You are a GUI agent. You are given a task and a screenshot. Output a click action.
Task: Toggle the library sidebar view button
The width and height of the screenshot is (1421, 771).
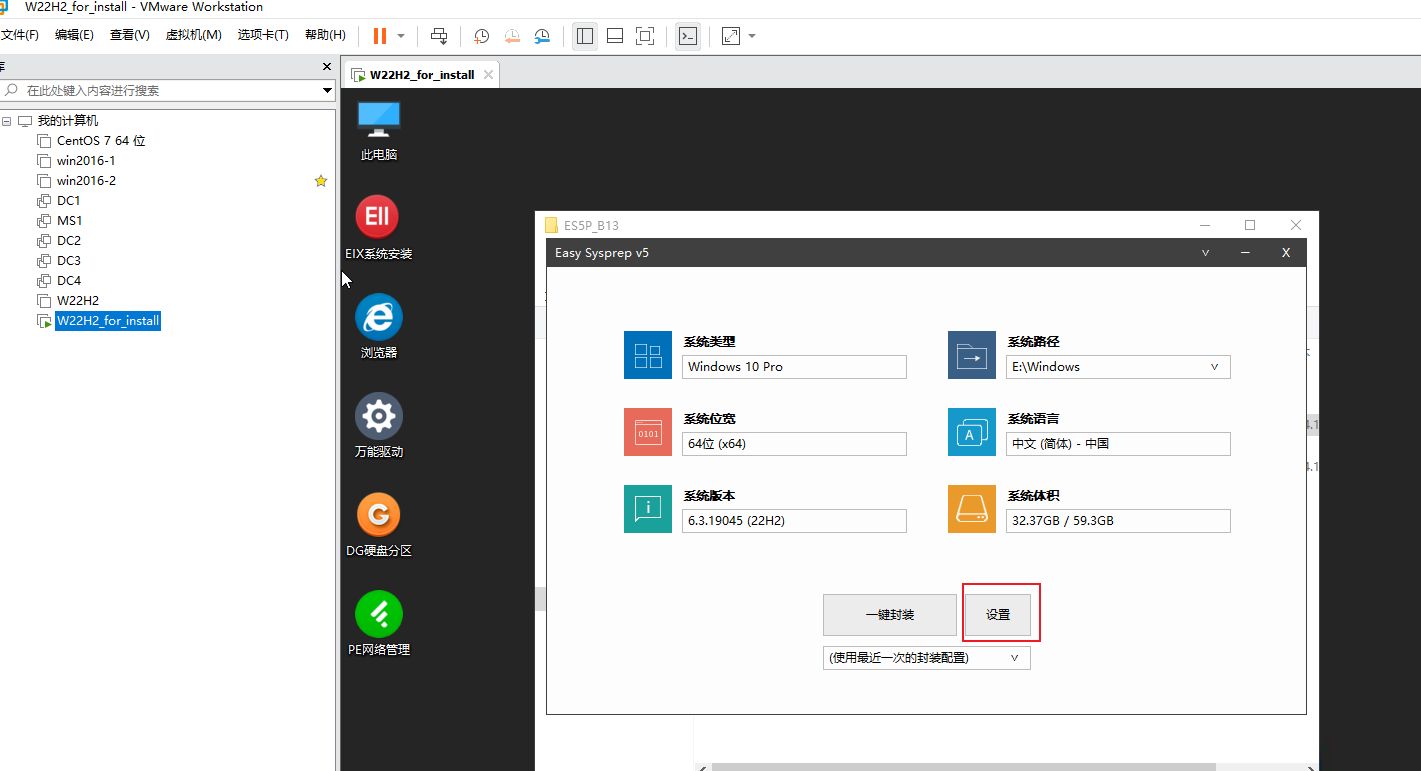[585, 36]
